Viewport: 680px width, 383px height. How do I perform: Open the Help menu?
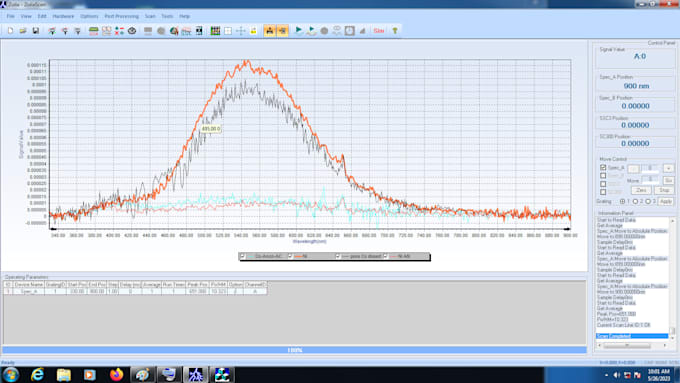click(x=184, y=16)
